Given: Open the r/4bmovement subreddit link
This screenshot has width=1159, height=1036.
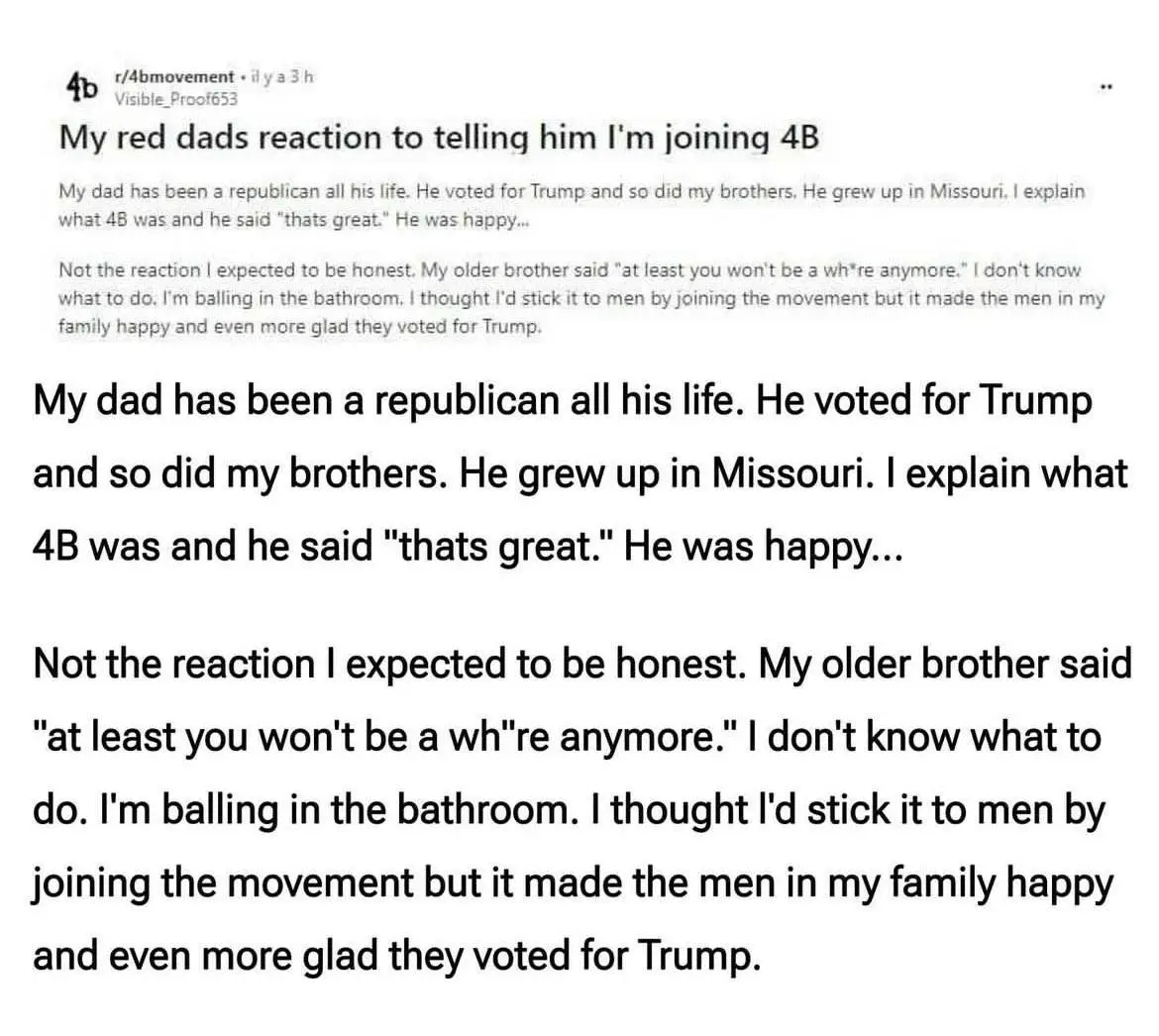Looking at the screenshot, I should (174, 77).
